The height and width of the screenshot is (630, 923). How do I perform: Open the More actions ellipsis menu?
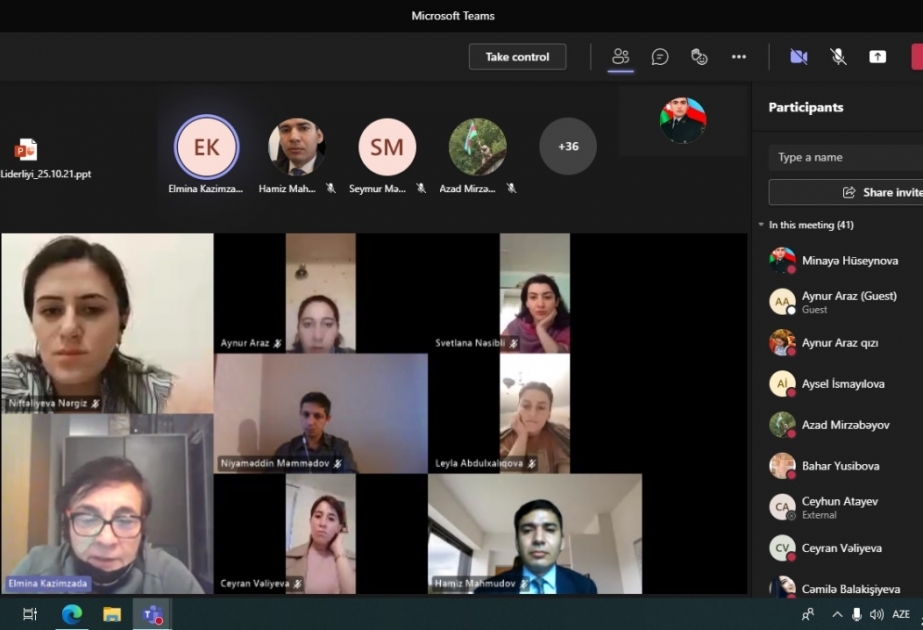[739, 57]
